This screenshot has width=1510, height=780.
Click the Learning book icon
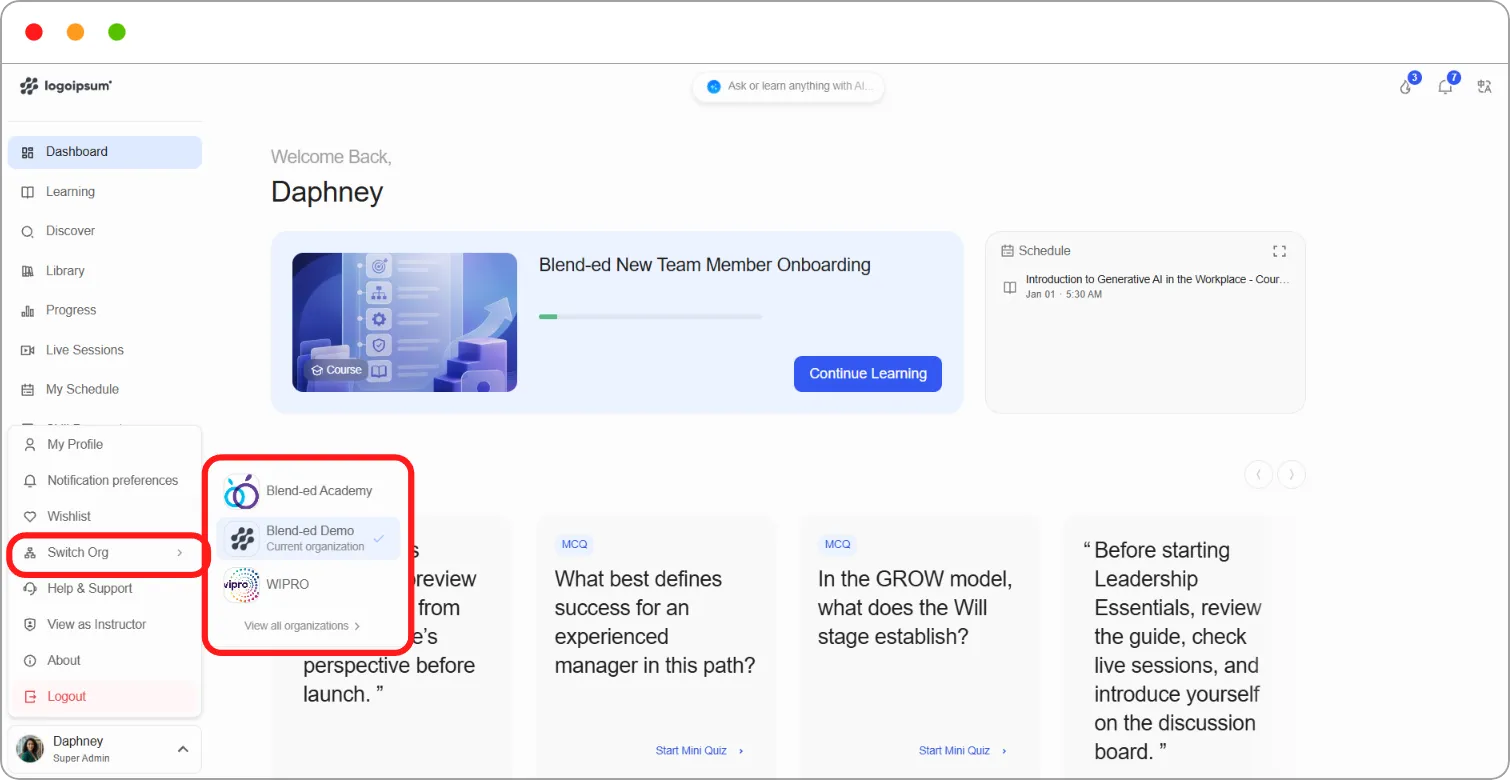pyautogui.click(x=28, y=192)
